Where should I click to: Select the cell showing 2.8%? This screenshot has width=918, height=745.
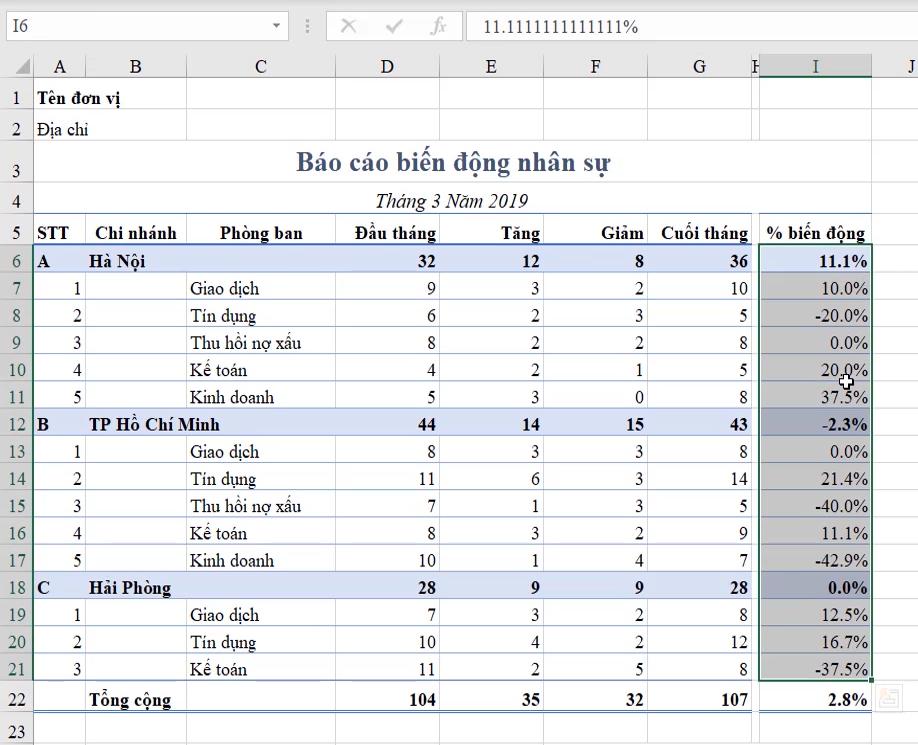pos(816,700)
